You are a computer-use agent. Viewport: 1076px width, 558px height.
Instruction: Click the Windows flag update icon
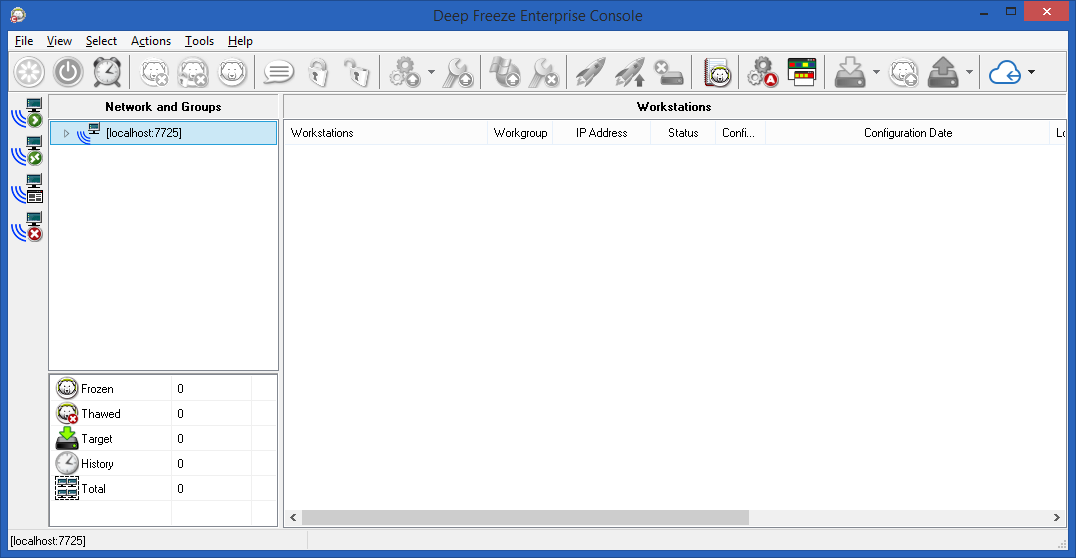[x=504, y=72]
